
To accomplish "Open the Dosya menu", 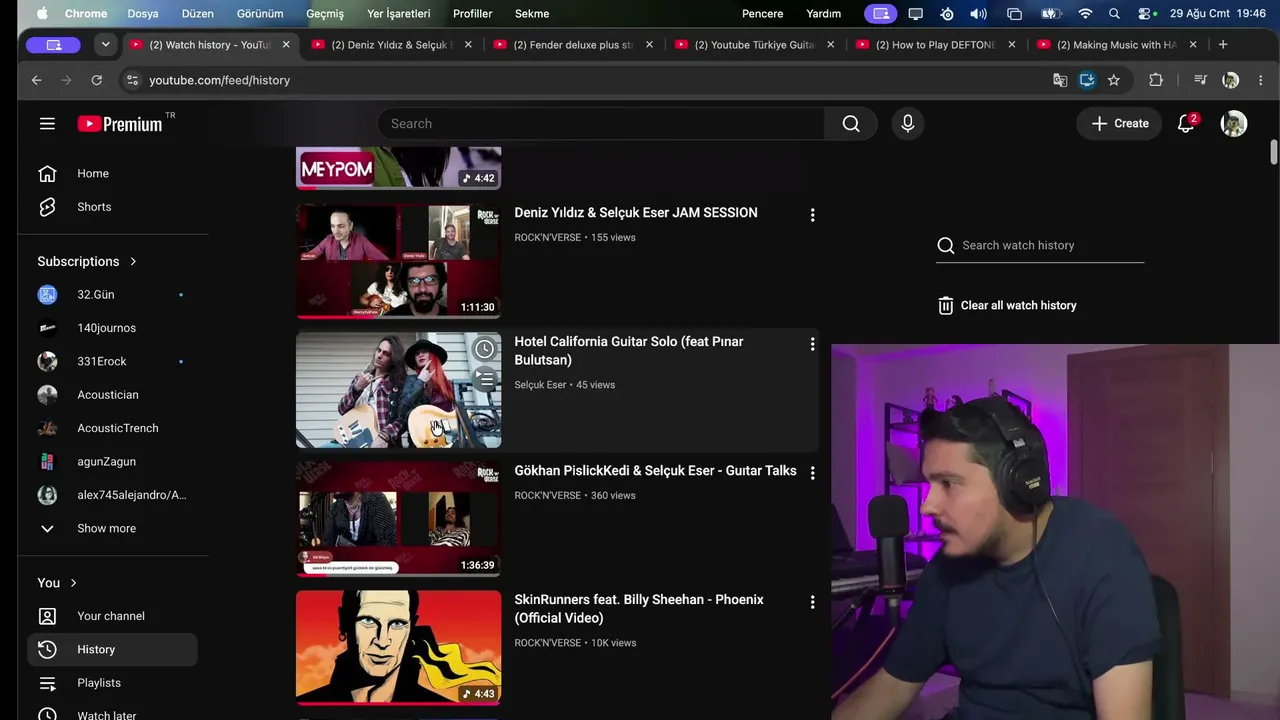I will point(143,13).
